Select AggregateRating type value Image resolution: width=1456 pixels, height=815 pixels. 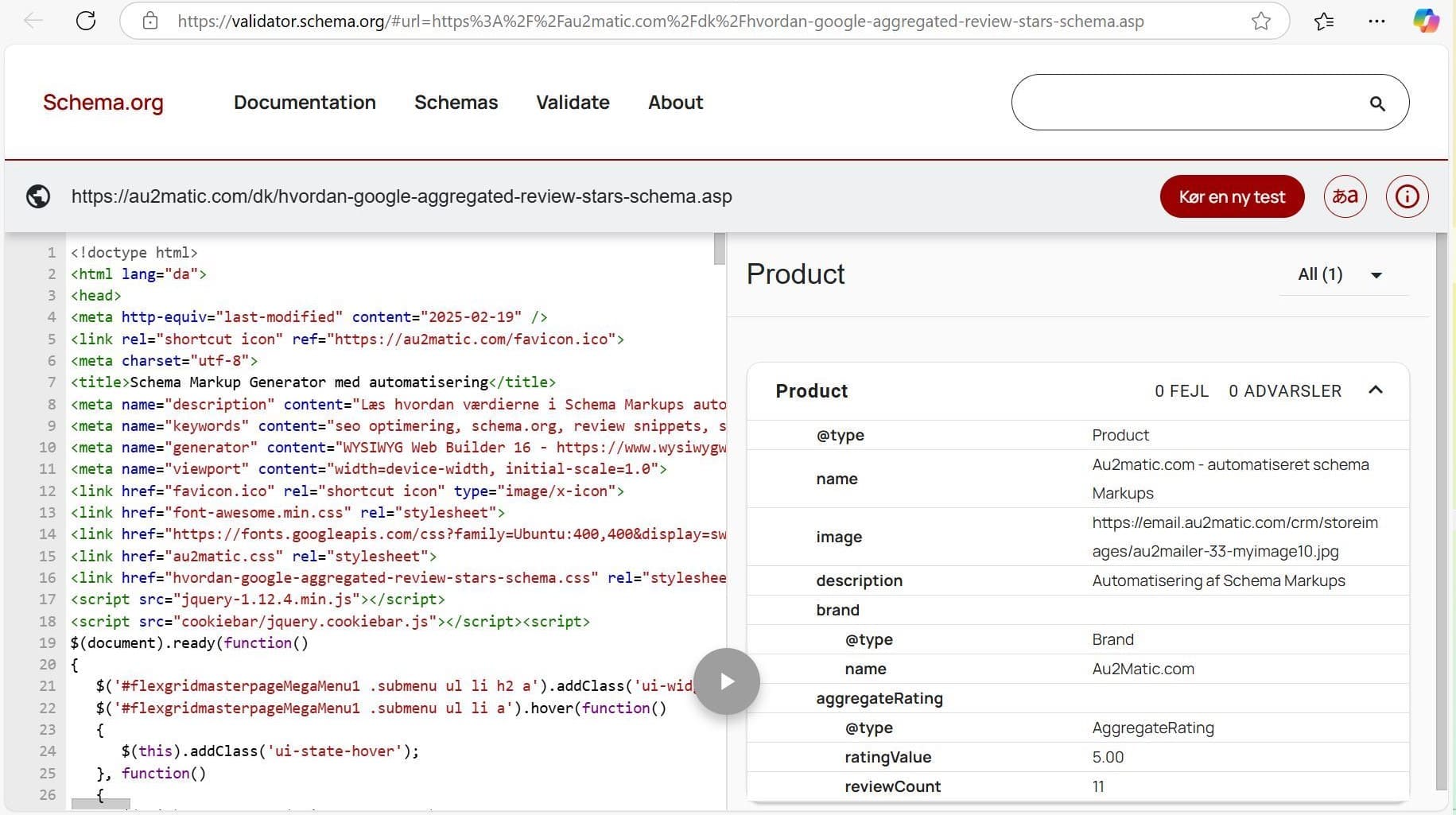(x=1153, y=728)
